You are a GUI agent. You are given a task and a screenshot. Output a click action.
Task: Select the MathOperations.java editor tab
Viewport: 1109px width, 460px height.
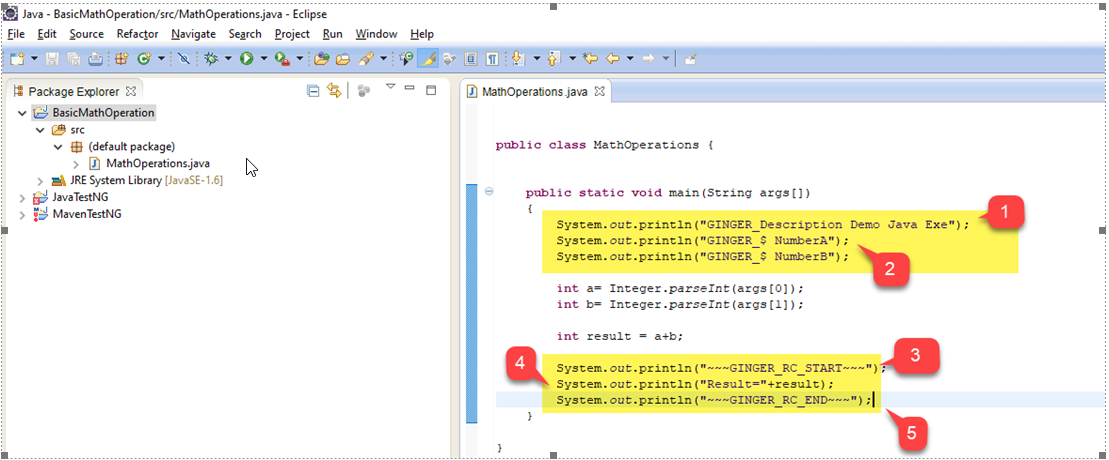[535, 91]
